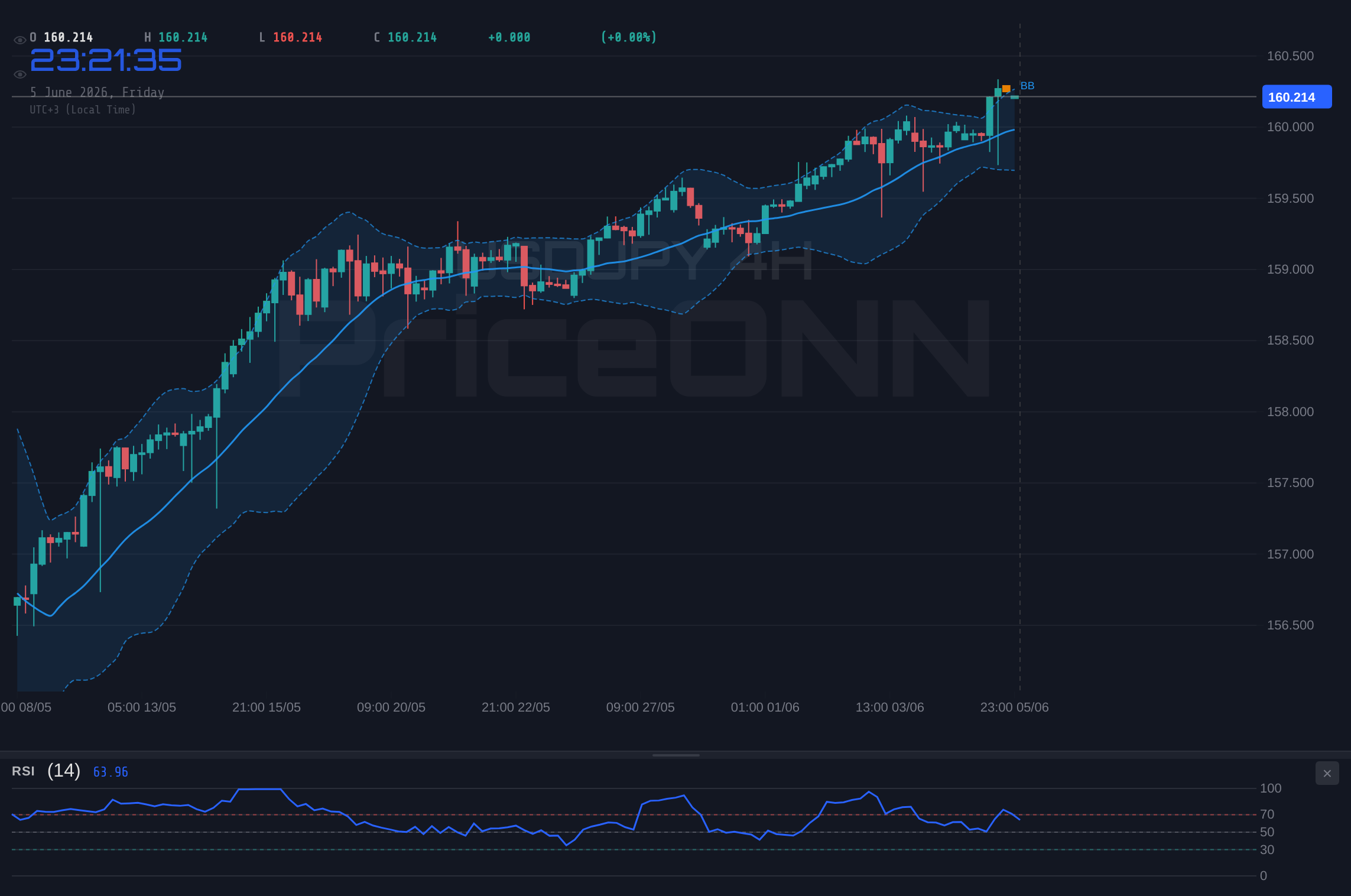Toggle eye icon beside OHLC values
This screenshot has width=1351, height=896.
[x=20, y=40]
